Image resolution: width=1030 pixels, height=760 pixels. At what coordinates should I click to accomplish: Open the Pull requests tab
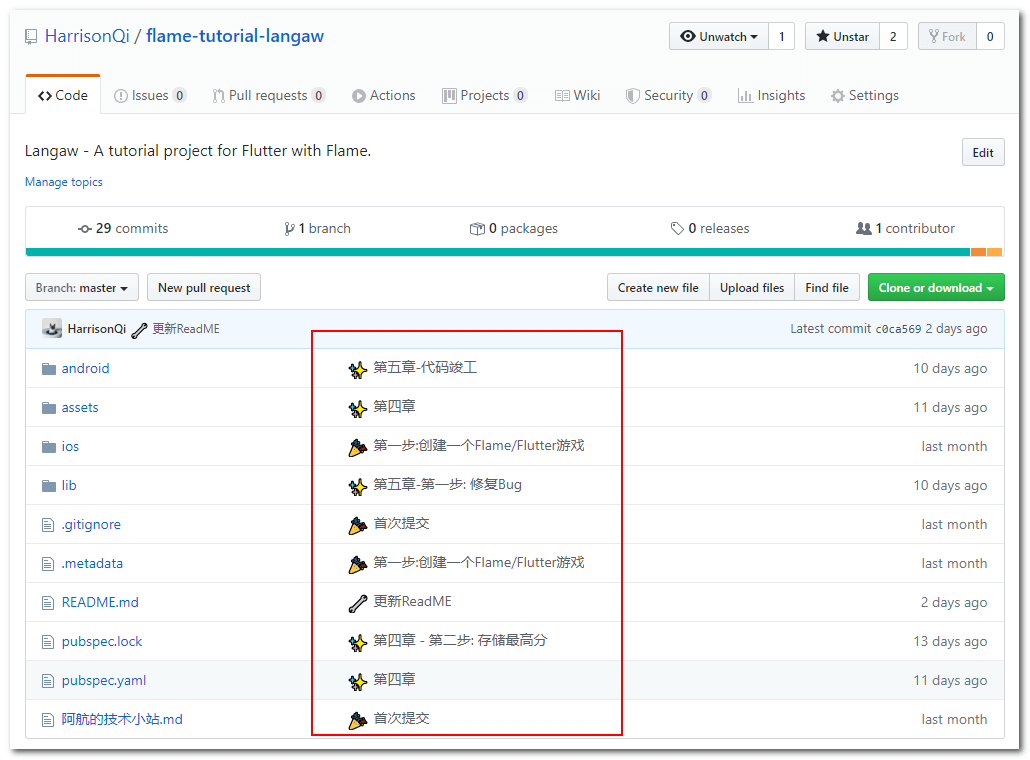click(268, 95)
